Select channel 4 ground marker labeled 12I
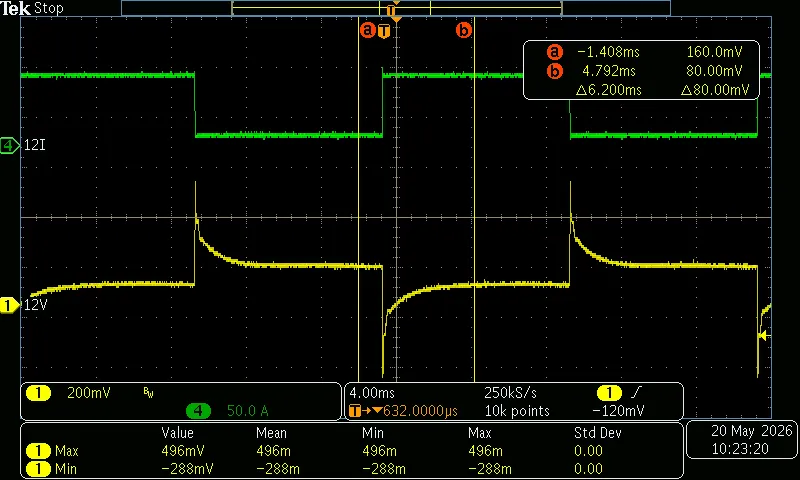800x480 pixels. point(9,145)
